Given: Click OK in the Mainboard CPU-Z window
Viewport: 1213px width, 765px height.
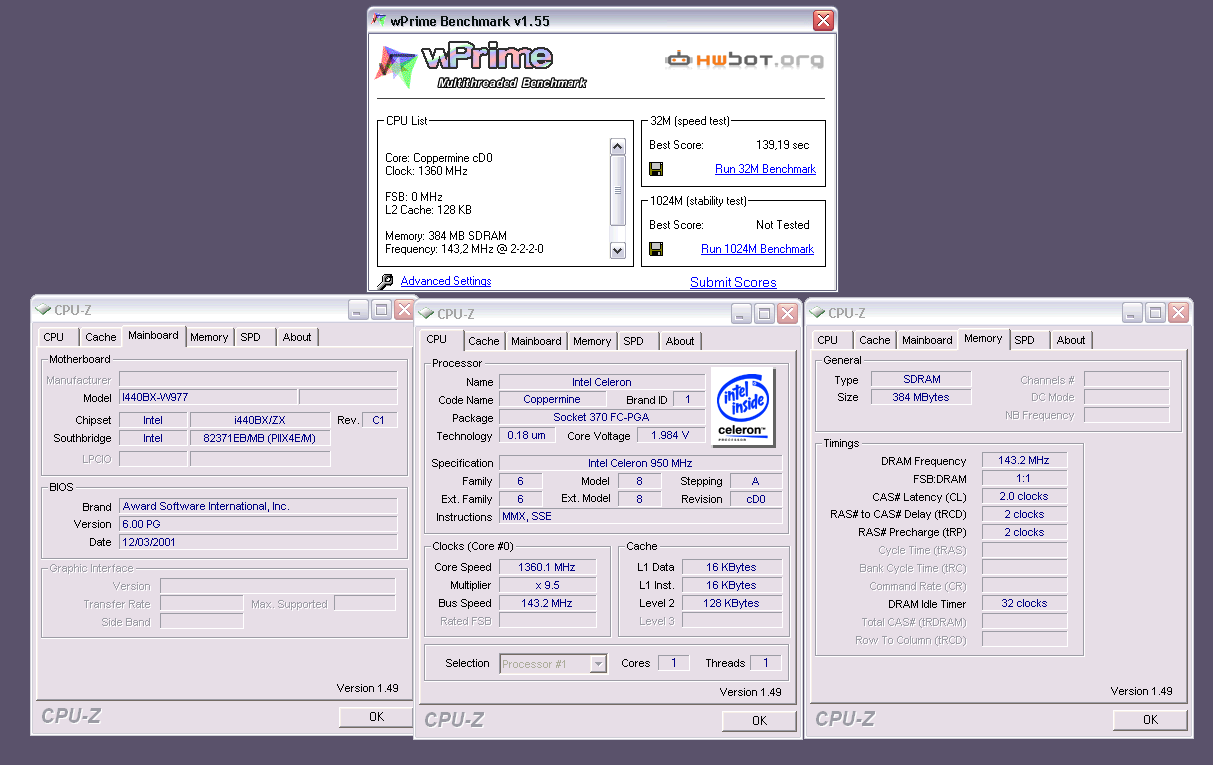Looking at the screenshot, I should click(376, 716).
